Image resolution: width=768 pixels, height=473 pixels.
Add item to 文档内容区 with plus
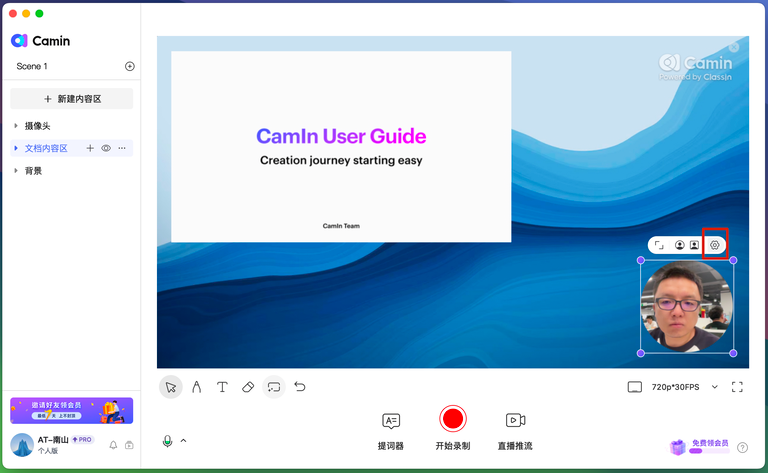(x=90, y=148)
